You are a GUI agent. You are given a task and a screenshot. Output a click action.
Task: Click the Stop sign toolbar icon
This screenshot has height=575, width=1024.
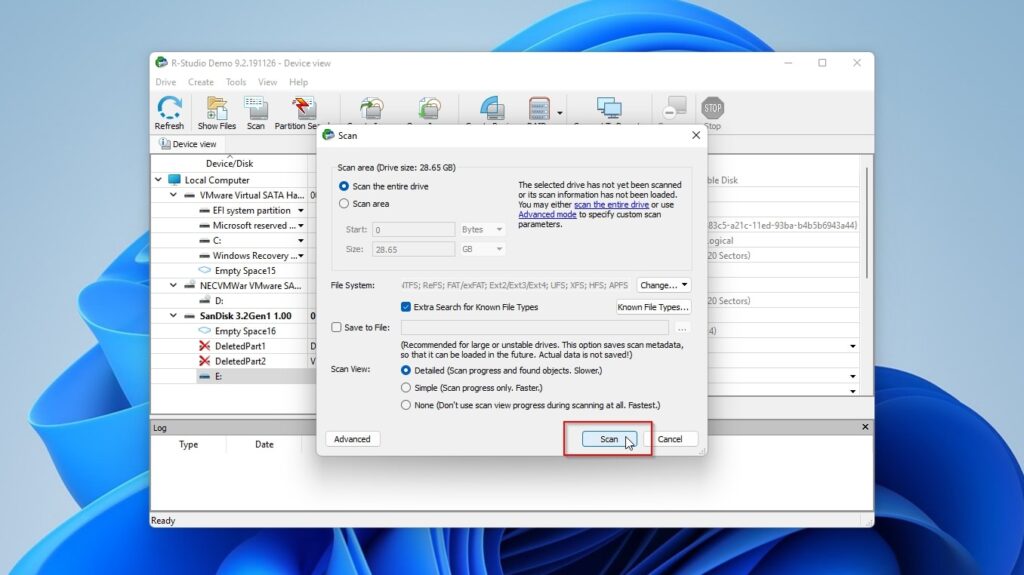pyautogui.click(x=712, y=108)
